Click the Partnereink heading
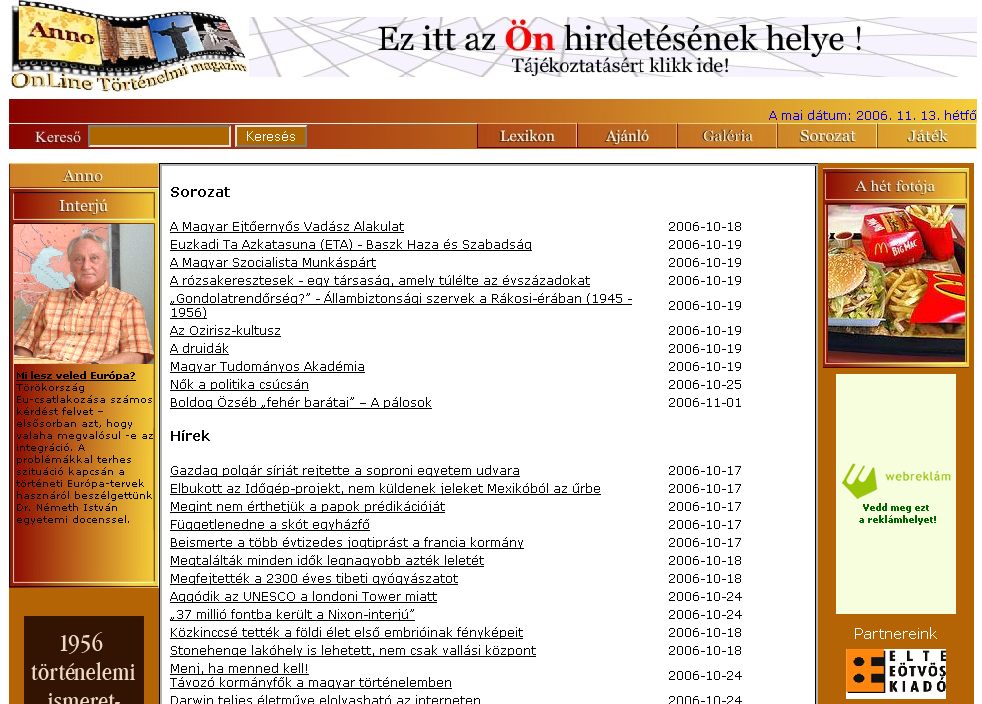This screenshot has height=704, width=982. click(895, 634)
